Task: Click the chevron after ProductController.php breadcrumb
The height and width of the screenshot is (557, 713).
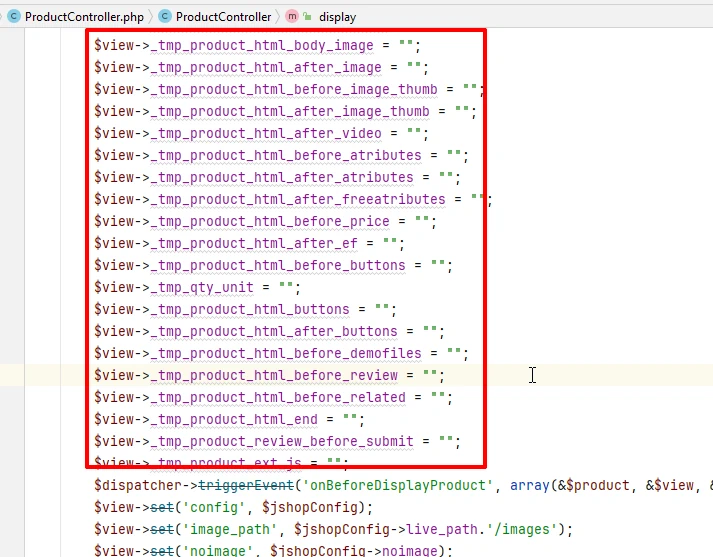Action: (148, 16)
